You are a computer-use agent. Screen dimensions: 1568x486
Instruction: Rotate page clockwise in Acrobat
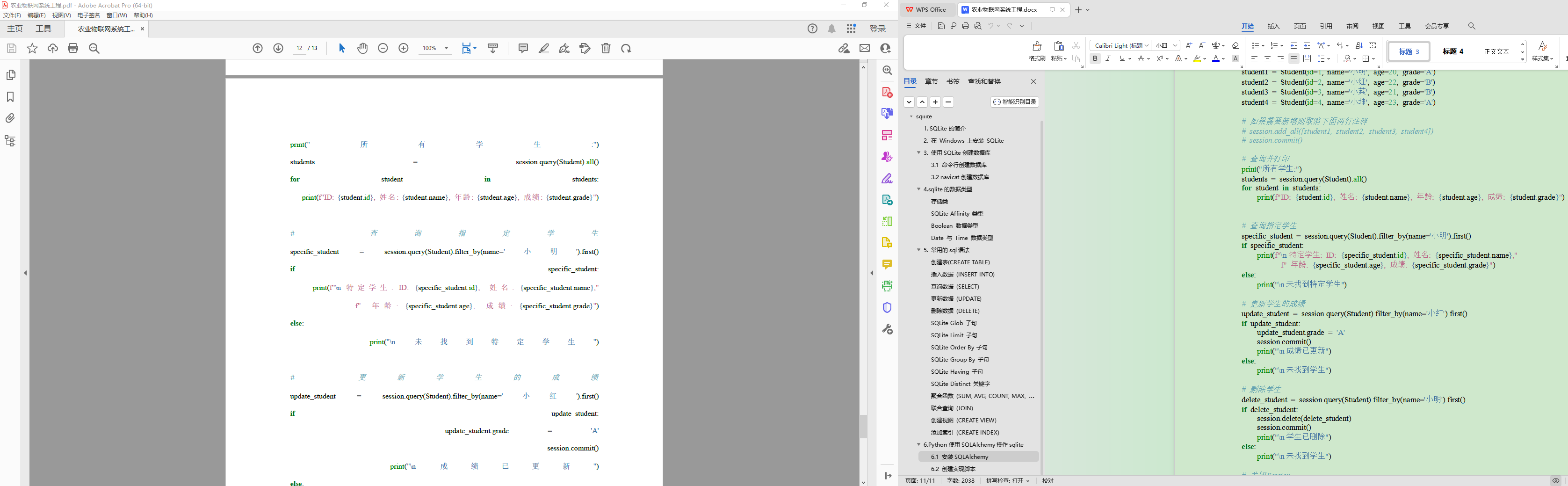tap(626, 48)
